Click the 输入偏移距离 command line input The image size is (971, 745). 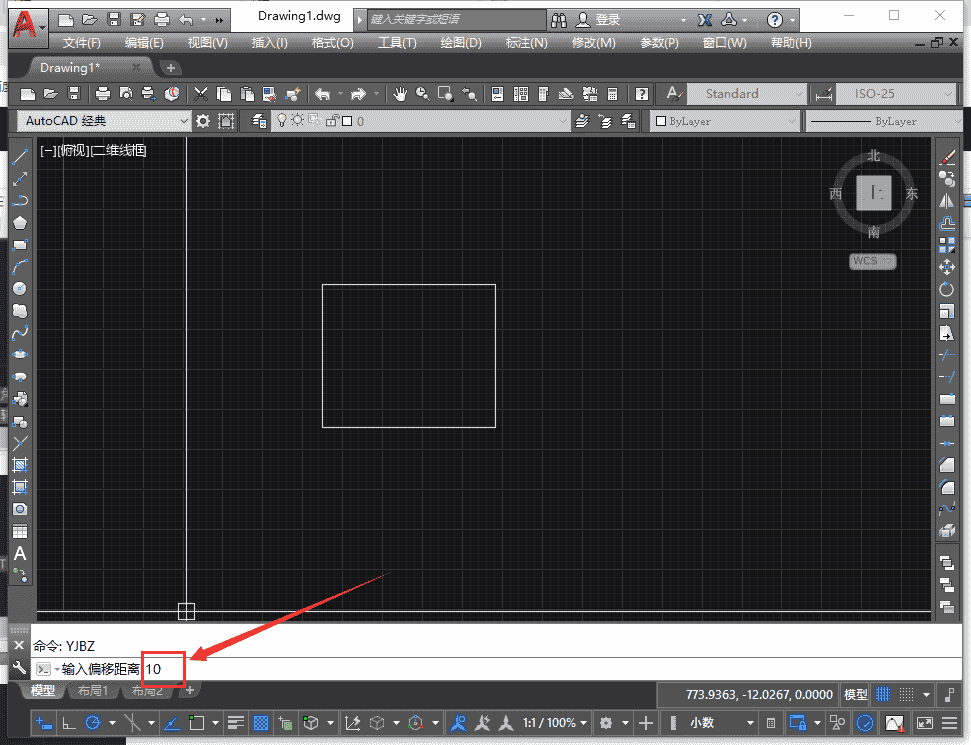pyautogui.click(x=495, y=669)
